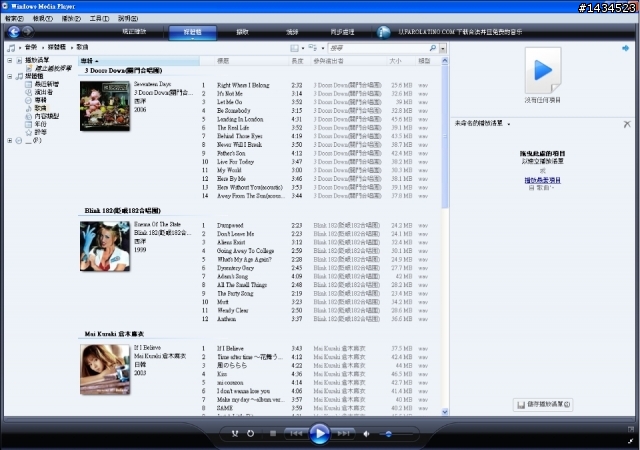Toggle repeat playback
The height and width of the screenshot is (450, 640).
(251, 434)
